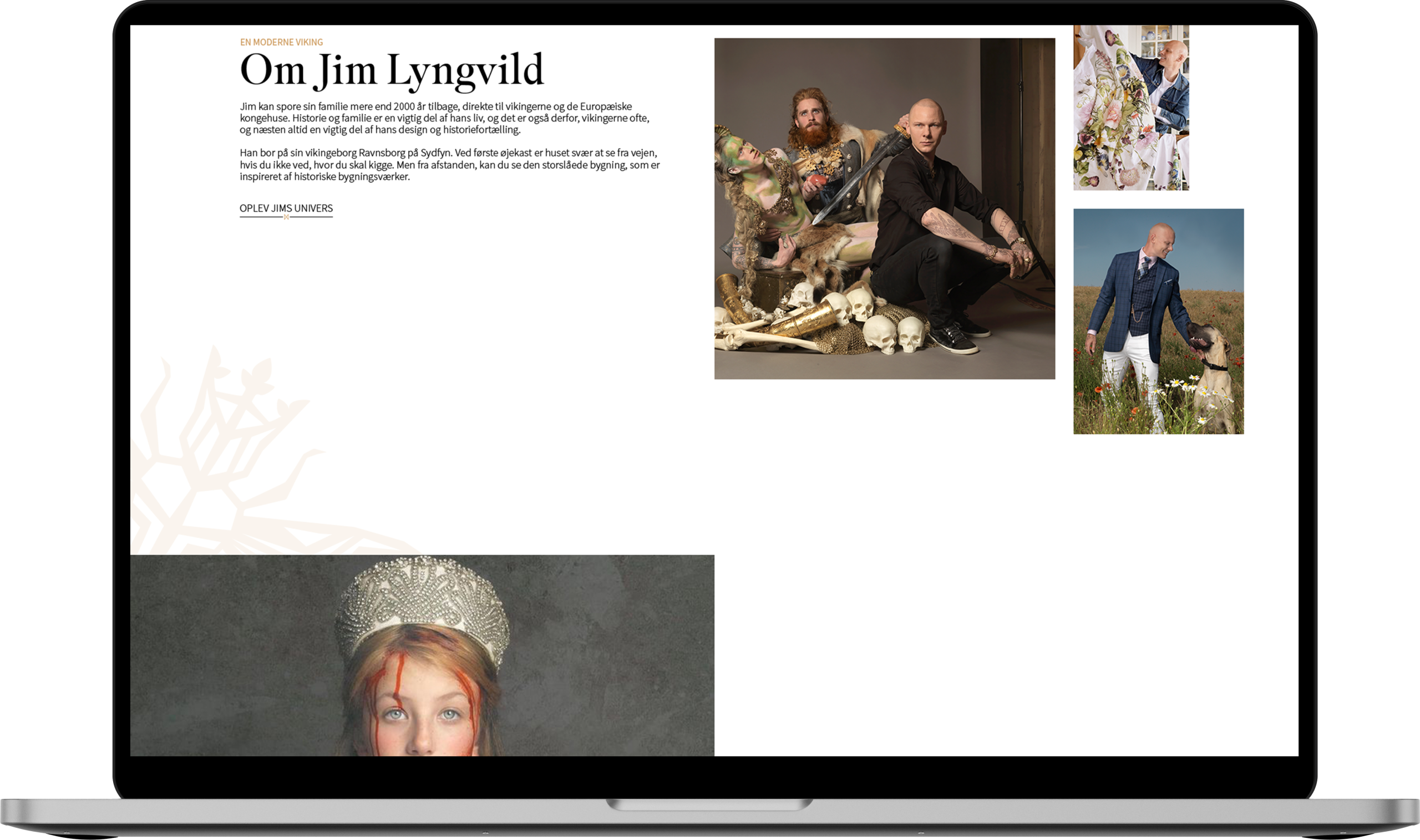Open the large studio photo with skulls
1420x840 pixels.
click(x=884, y=208)
